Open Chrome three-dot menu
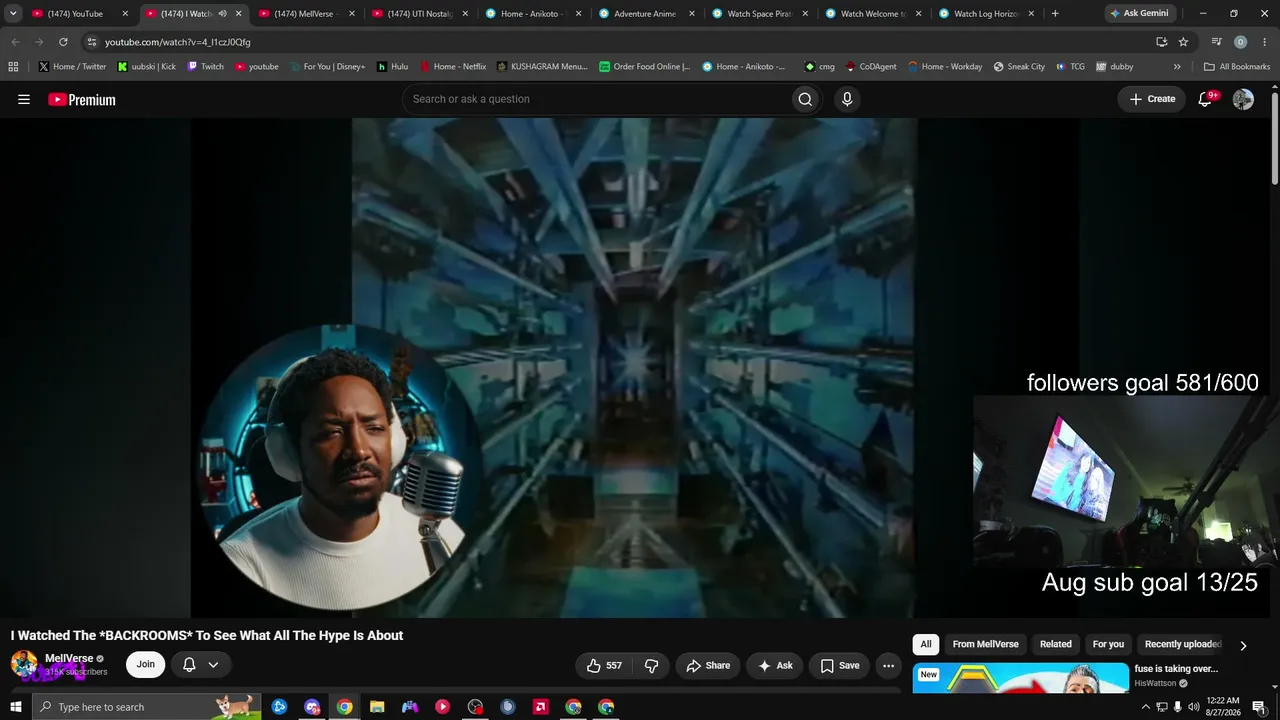 point(1264,42)
